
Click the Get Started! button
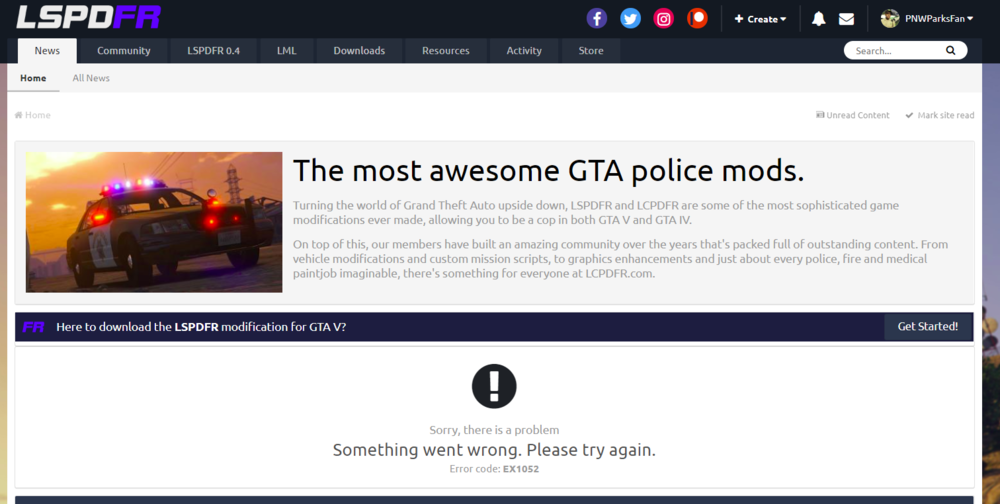[x=928, y=327]
